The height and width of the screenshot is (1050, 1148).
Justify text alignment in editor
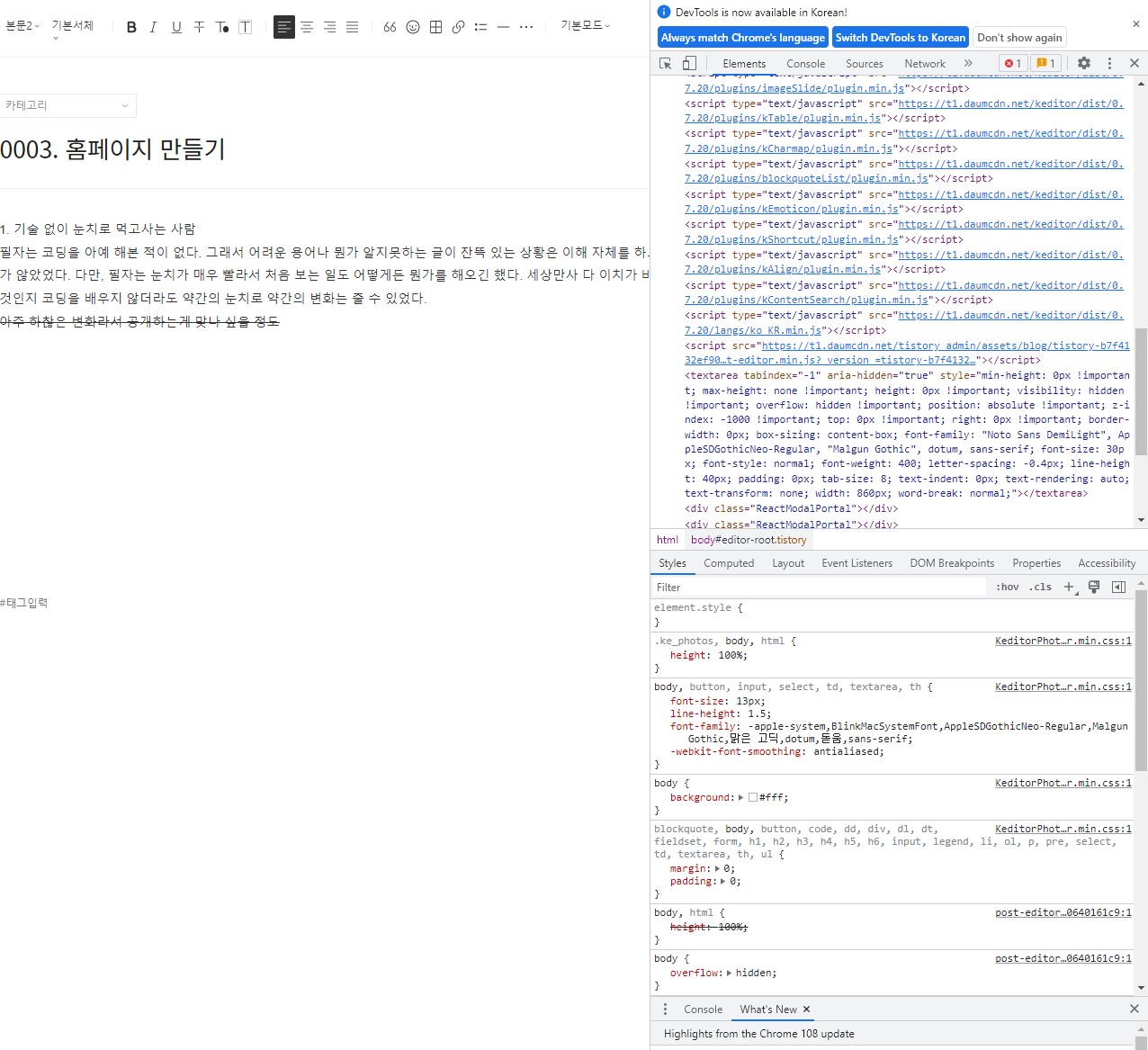tap(353, 27)
